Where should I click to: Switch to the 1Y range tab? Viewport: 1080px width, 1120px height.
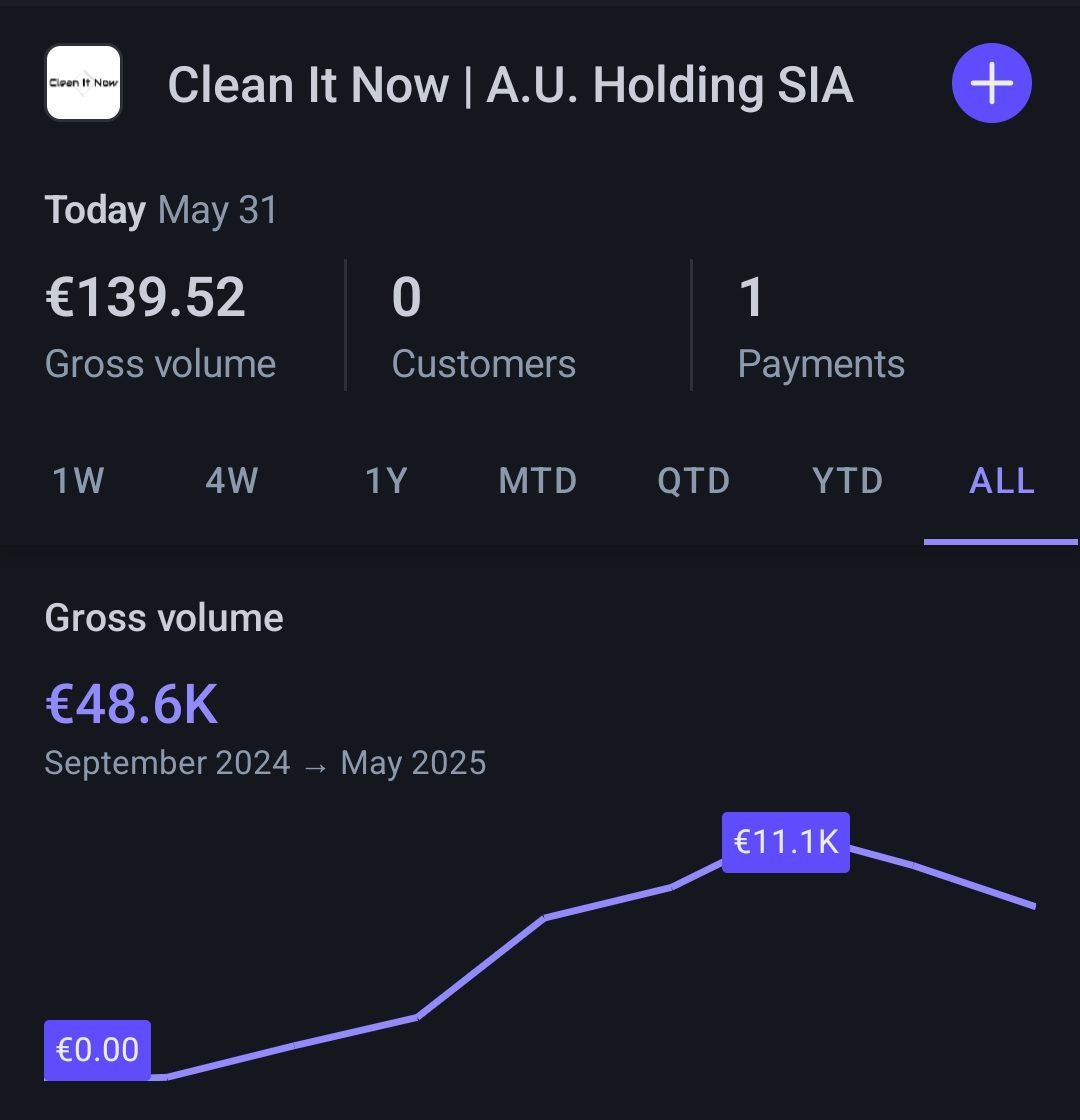click(386, 481)
